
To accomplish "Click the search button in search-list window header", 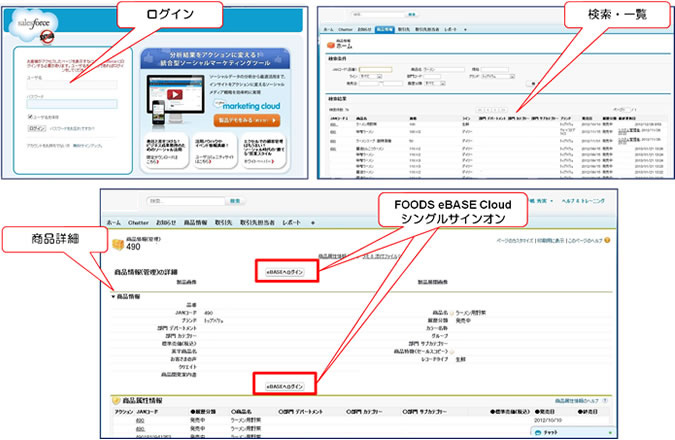I will (x=412, y=15).
